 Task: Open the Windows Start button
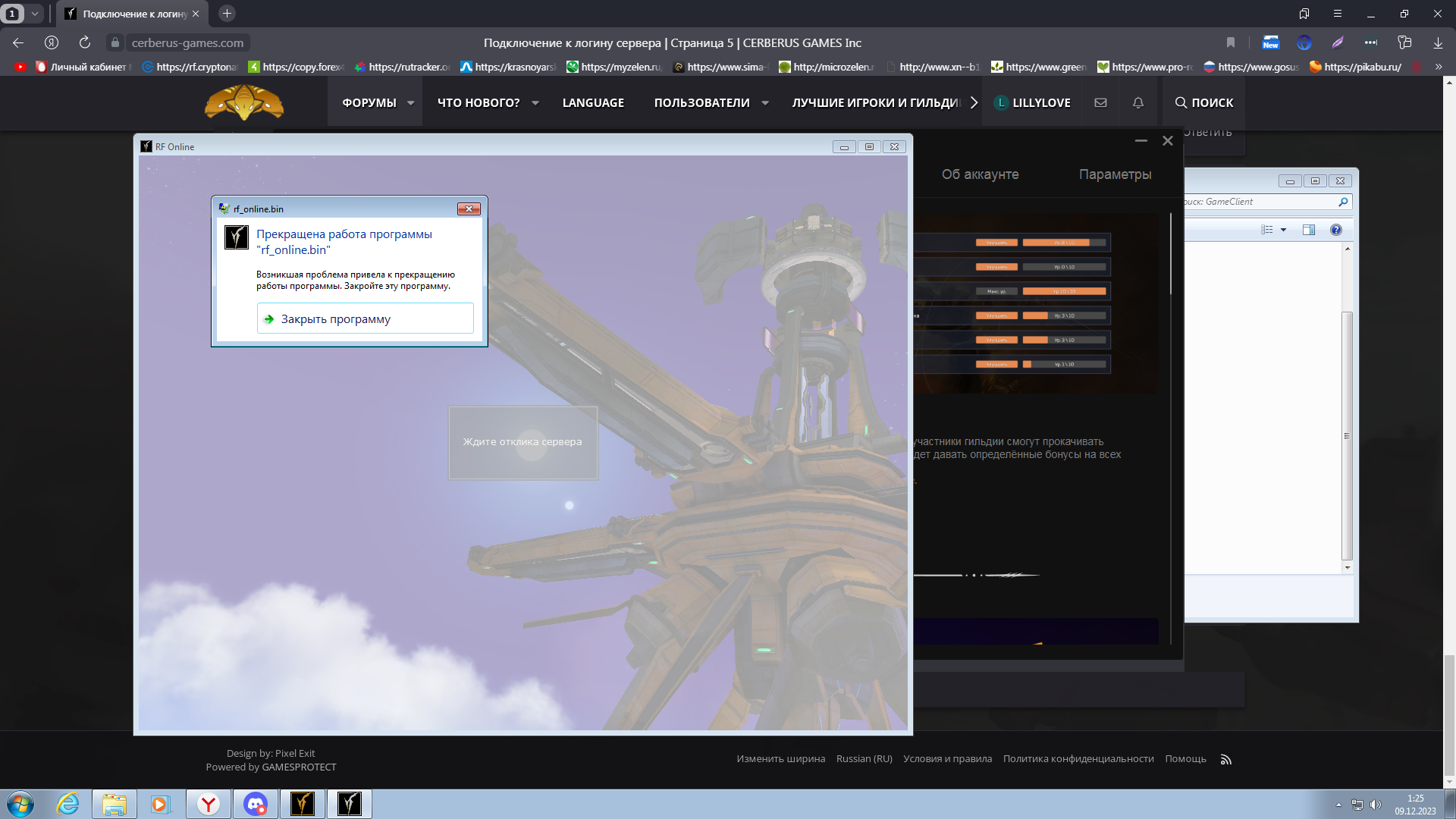point(20,804)
